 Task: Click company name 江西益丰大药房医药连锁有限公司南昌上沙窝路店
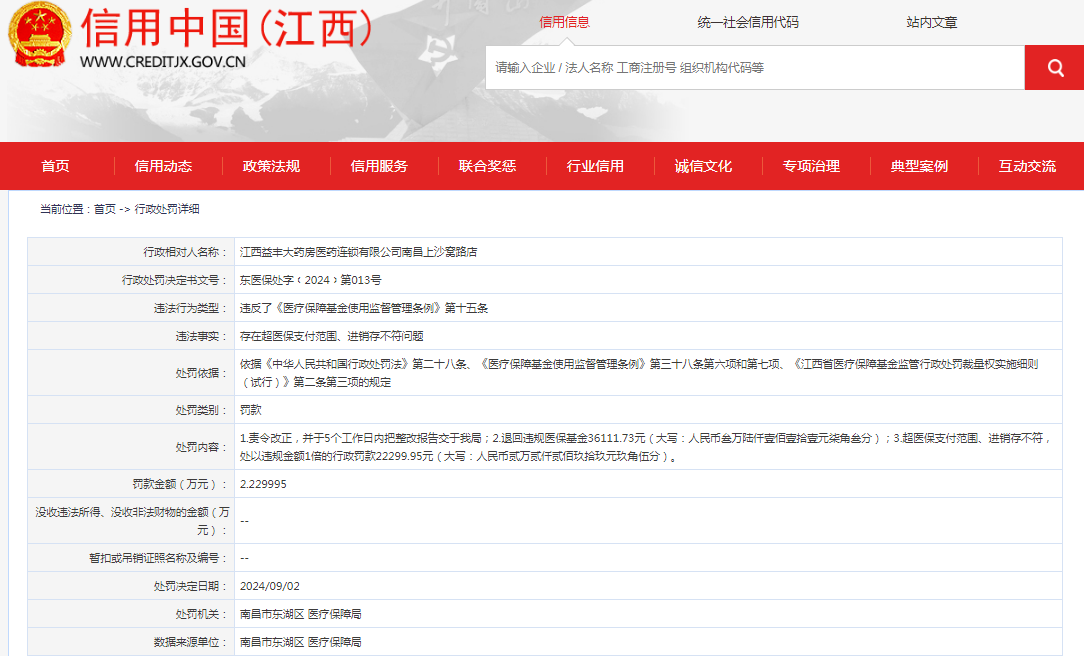(358, 252)
